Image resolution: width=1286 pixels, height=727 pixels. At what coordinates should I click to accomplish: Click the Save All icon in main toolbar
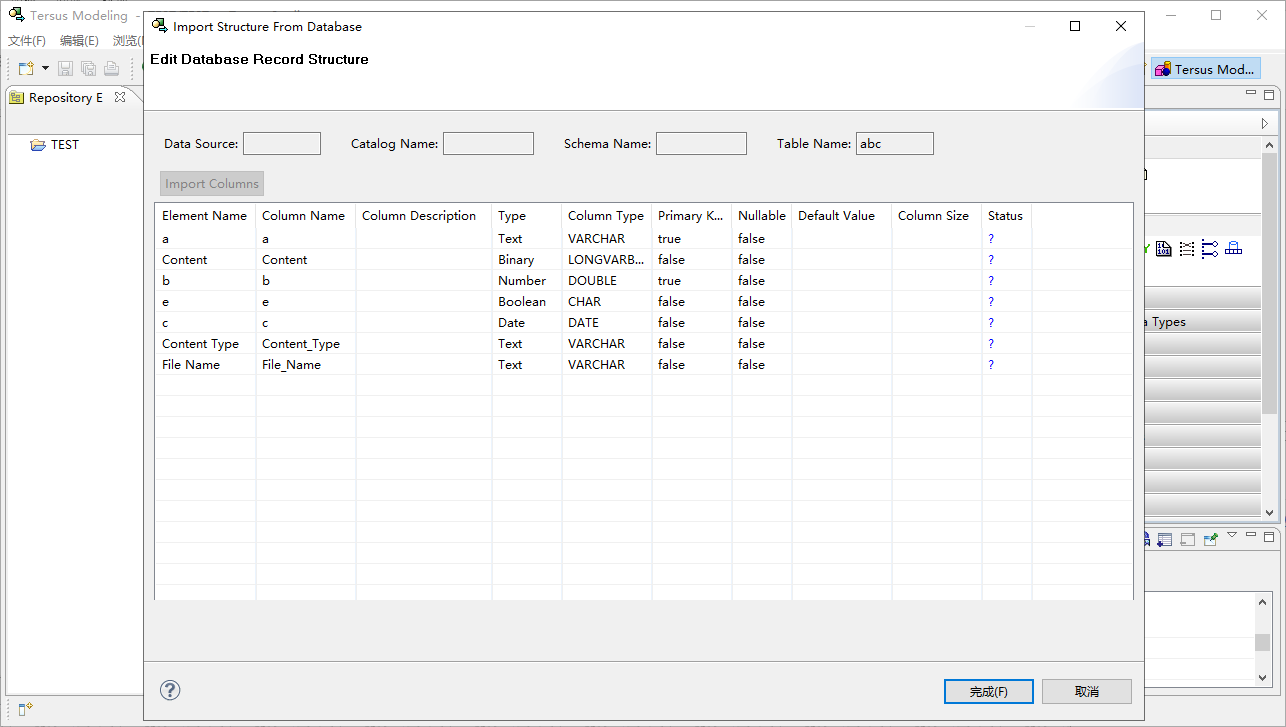pyautogui.click(x=88, y=68)
